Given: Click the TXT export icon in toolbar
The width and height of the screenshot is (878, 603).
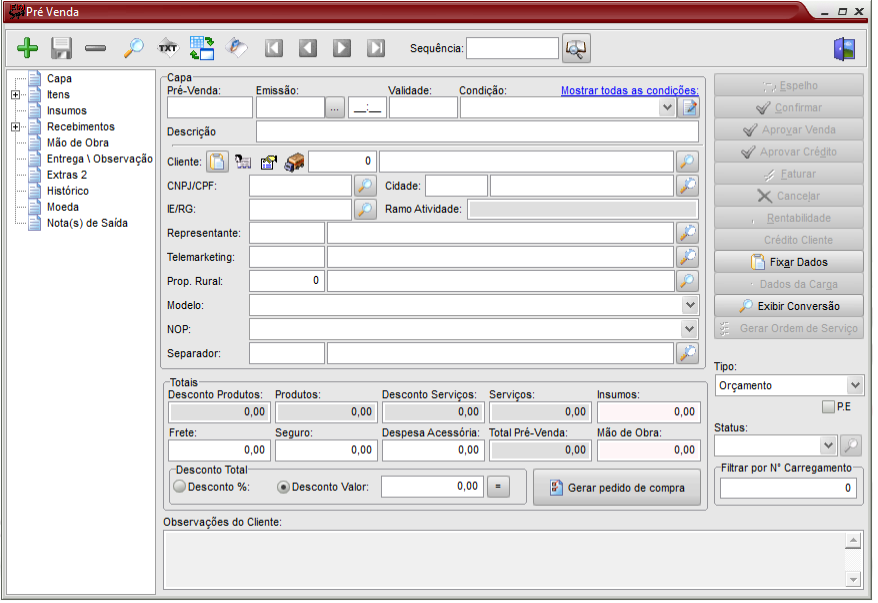Looking at the screenshot, I should pos(168,48).
